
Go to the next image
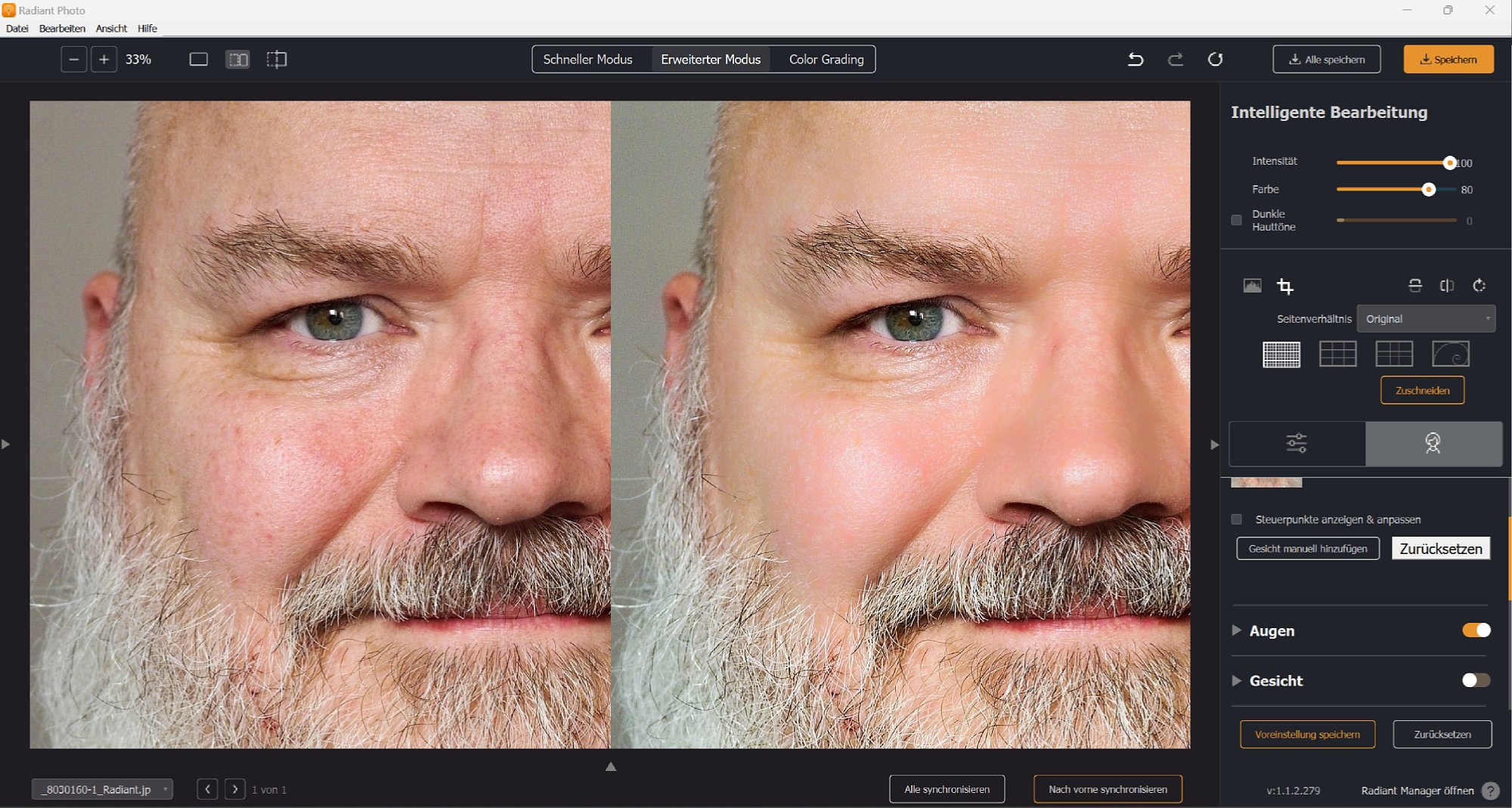click(x=235, y=789)
